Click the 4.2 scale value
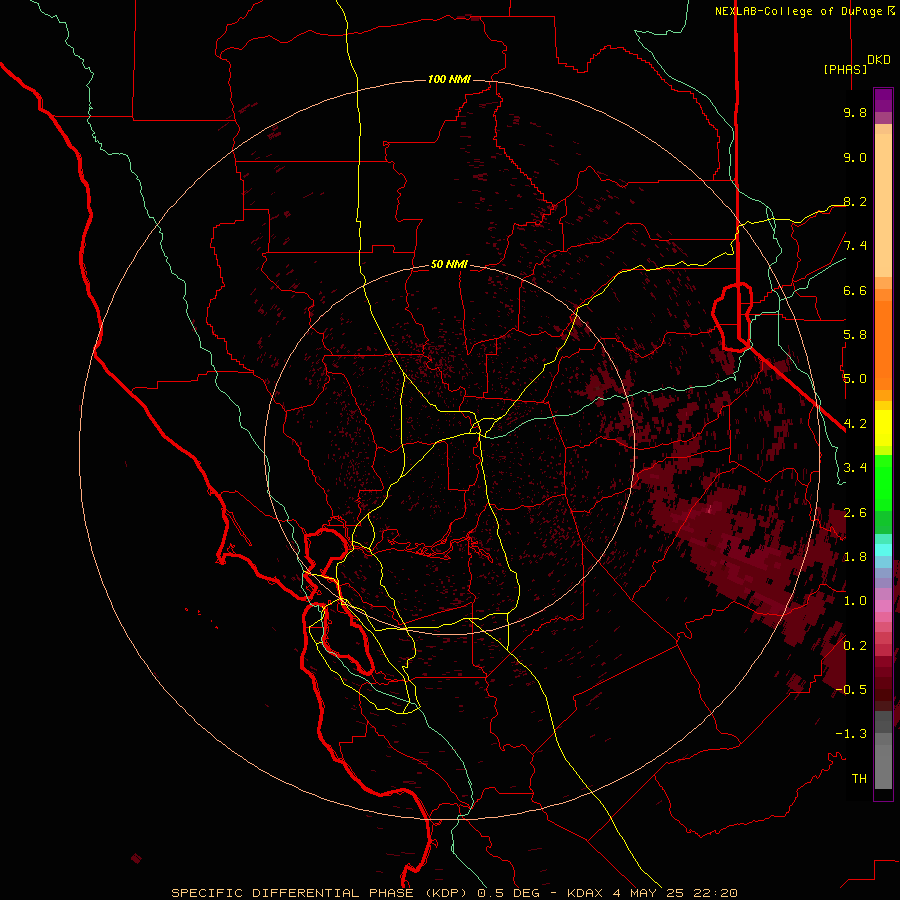The height and width of the screenshot is (900, 900). coord(855,424)
